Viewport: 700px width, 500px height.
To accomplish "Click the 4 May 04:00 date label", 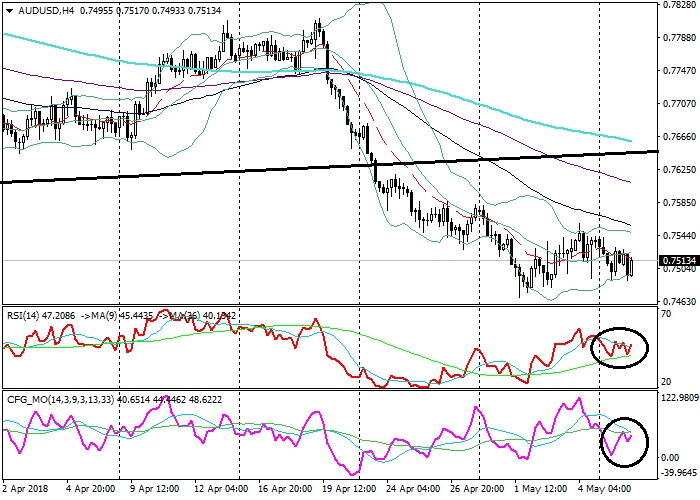I will [607, 489].
